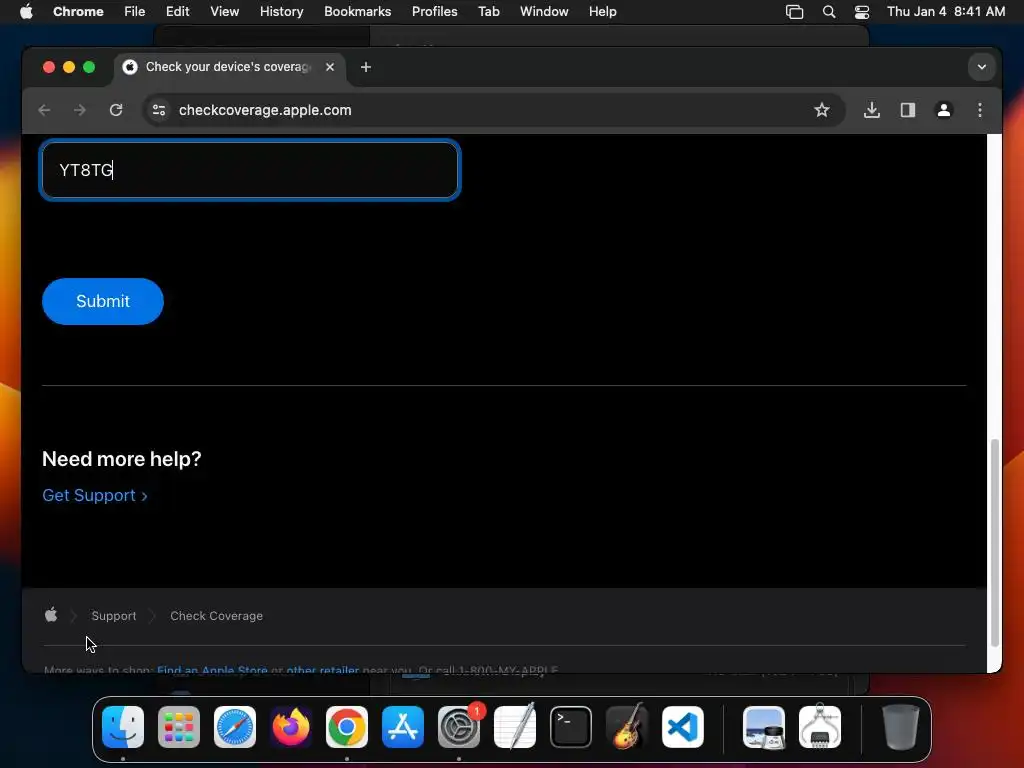Open Stage Manager menu bar icon
Viewport: 1024px width, 768px height.
794,12
